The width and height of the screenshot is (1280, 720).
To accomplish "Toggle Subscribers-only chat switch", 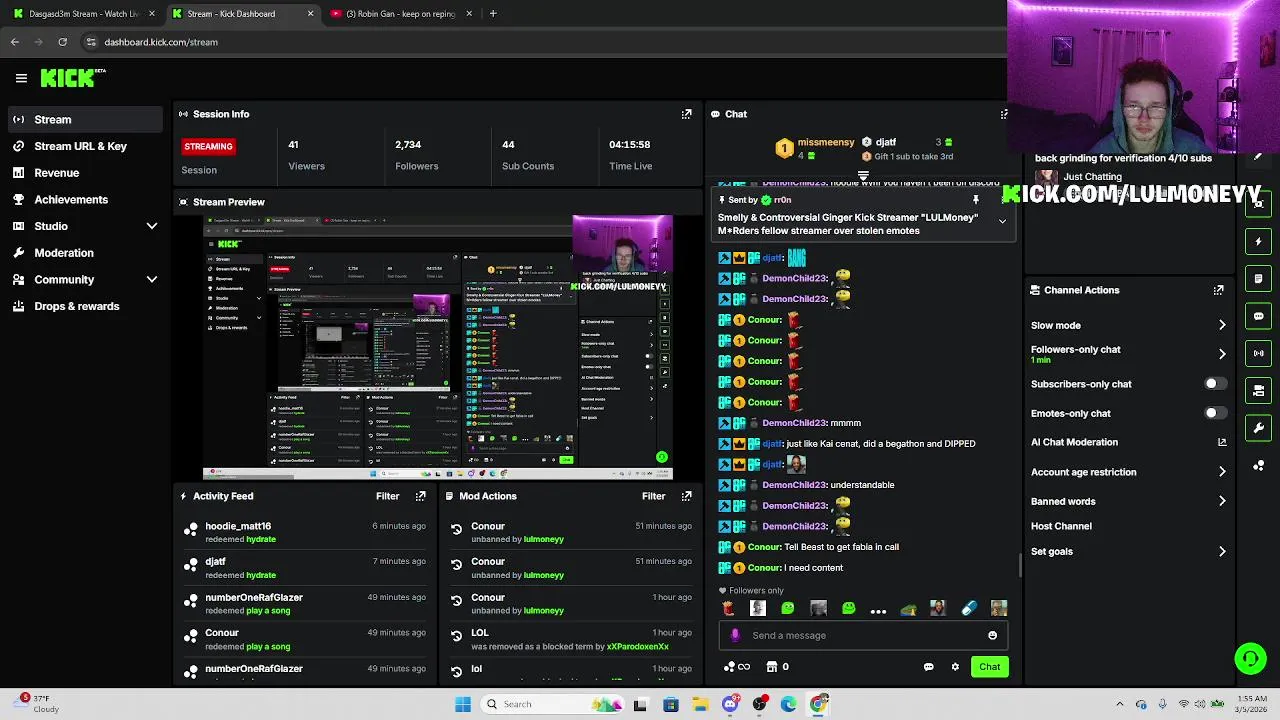I will pos(1214,384).
